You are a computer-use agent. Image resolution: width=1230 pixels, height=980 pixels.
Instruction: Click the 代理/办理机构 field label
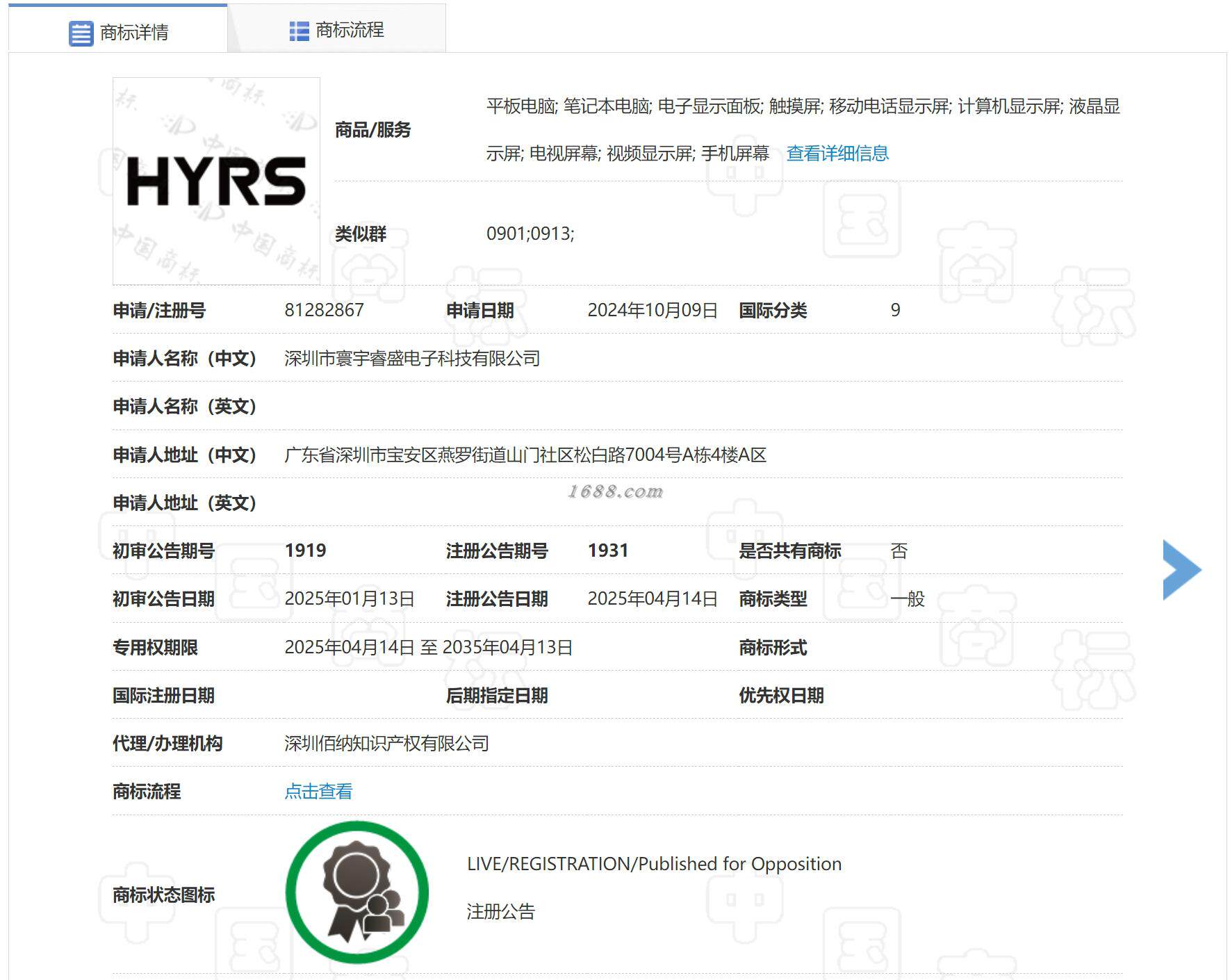[167, 744]
